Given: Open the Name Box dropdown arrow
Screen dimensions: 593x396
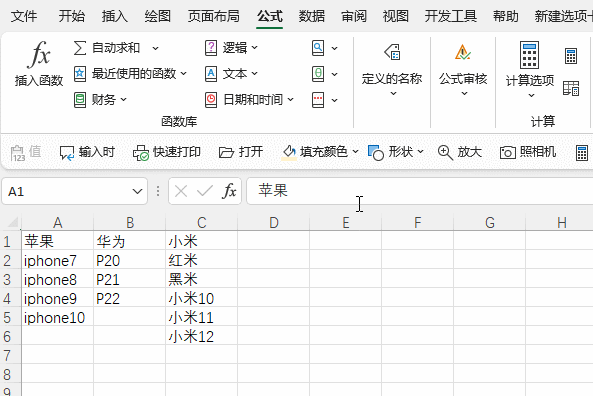Looking at the screenshot, I should point(137,191).
